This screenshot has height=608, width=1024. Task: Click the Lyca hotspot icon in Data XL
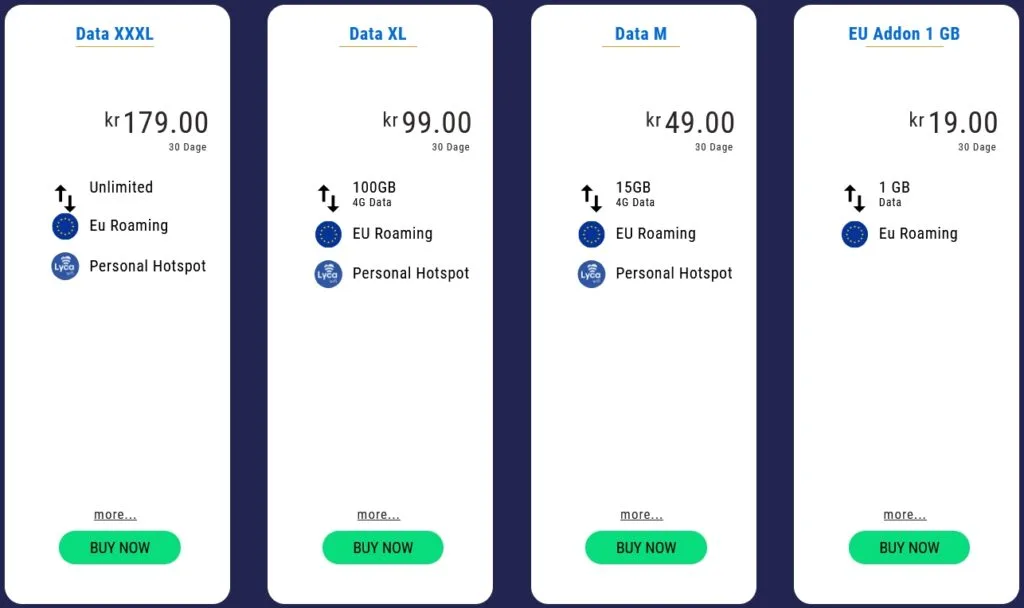[328, 274]
